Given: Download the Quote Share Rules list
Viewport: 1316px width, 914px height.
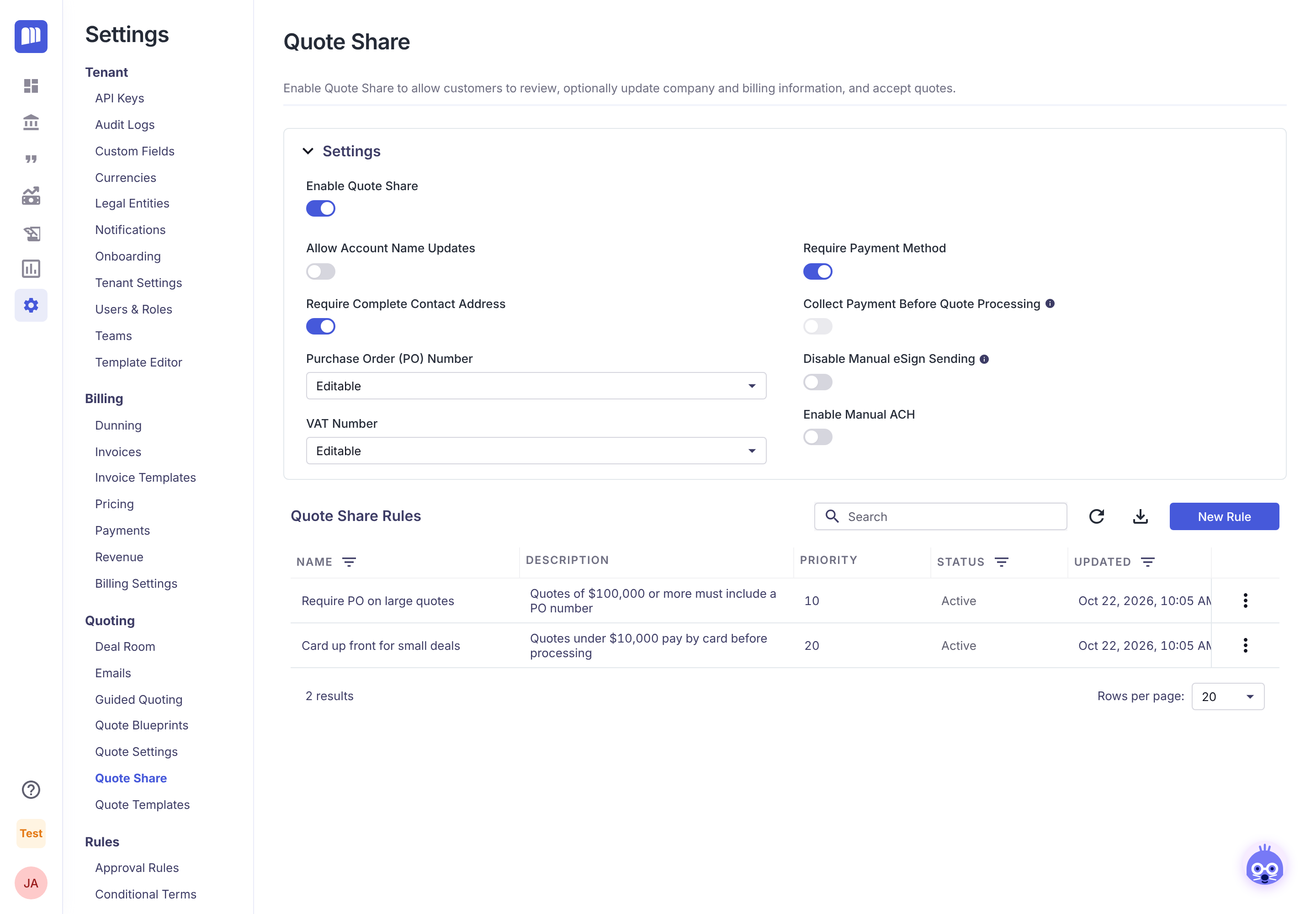Looking at the screenshot, I should pos(1140,516).
